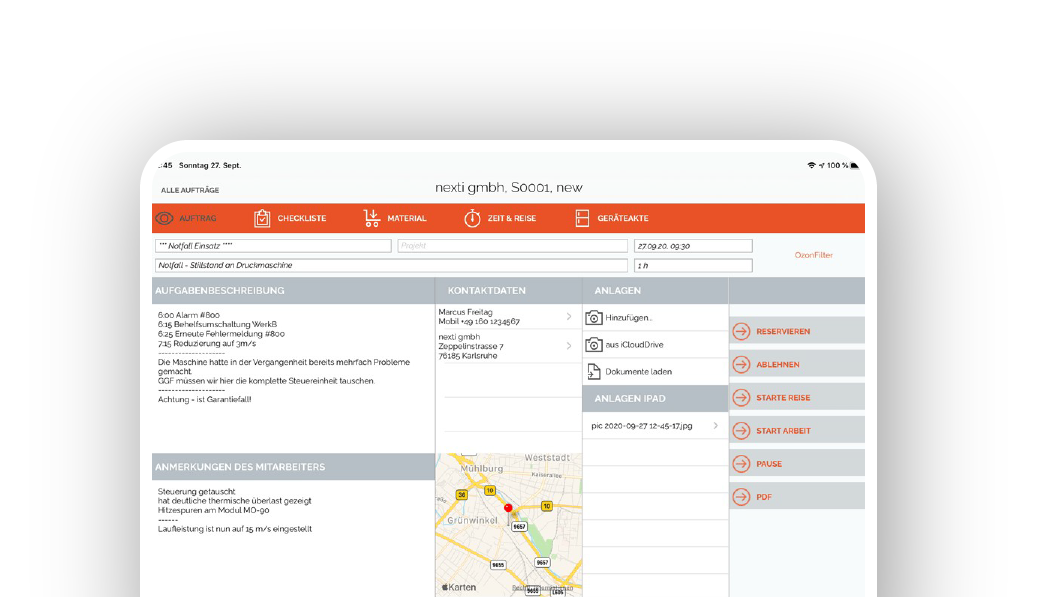Click Marcus Freitag contact entry
The height and width of the screenshot is (597, 1037).
(507, 317)
